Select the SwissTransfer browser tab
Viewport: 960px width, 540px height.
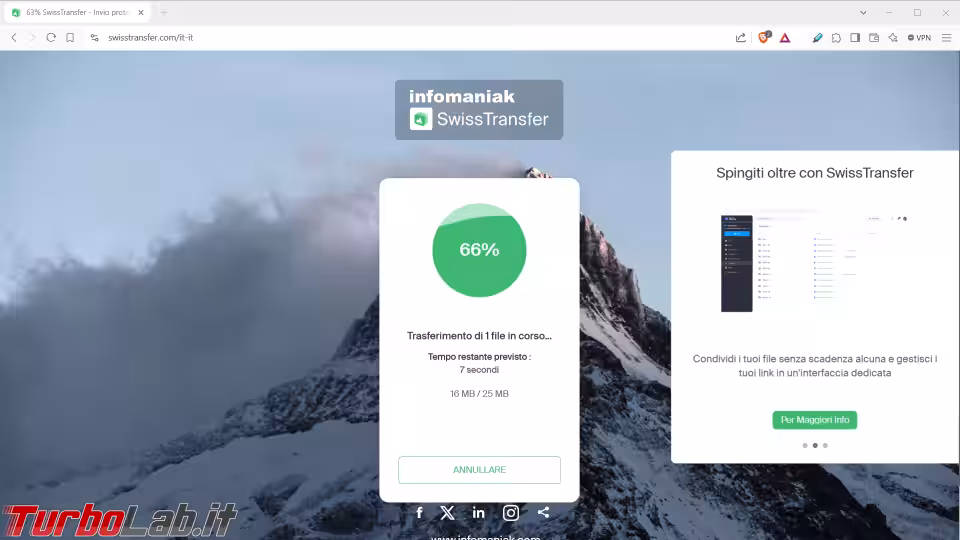pos(77,12)
